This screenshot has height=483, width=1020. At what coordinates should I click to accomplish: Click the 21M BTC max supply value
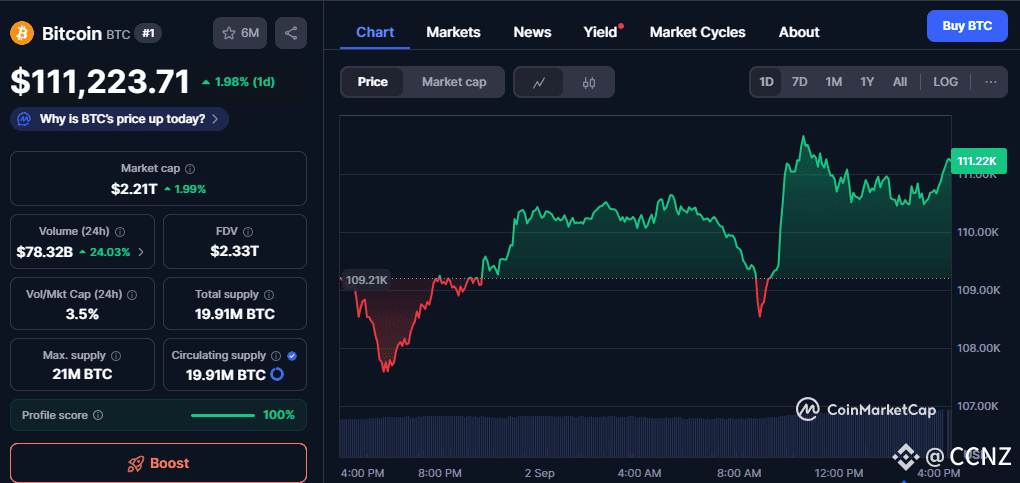pos(82,374)
